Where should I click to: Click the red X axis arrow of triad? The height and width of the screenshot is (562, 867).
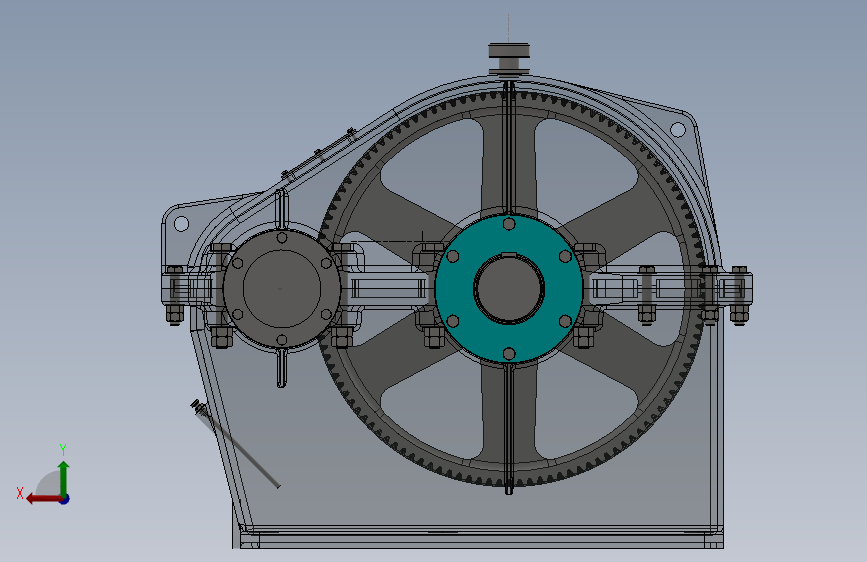pos(43,499)
